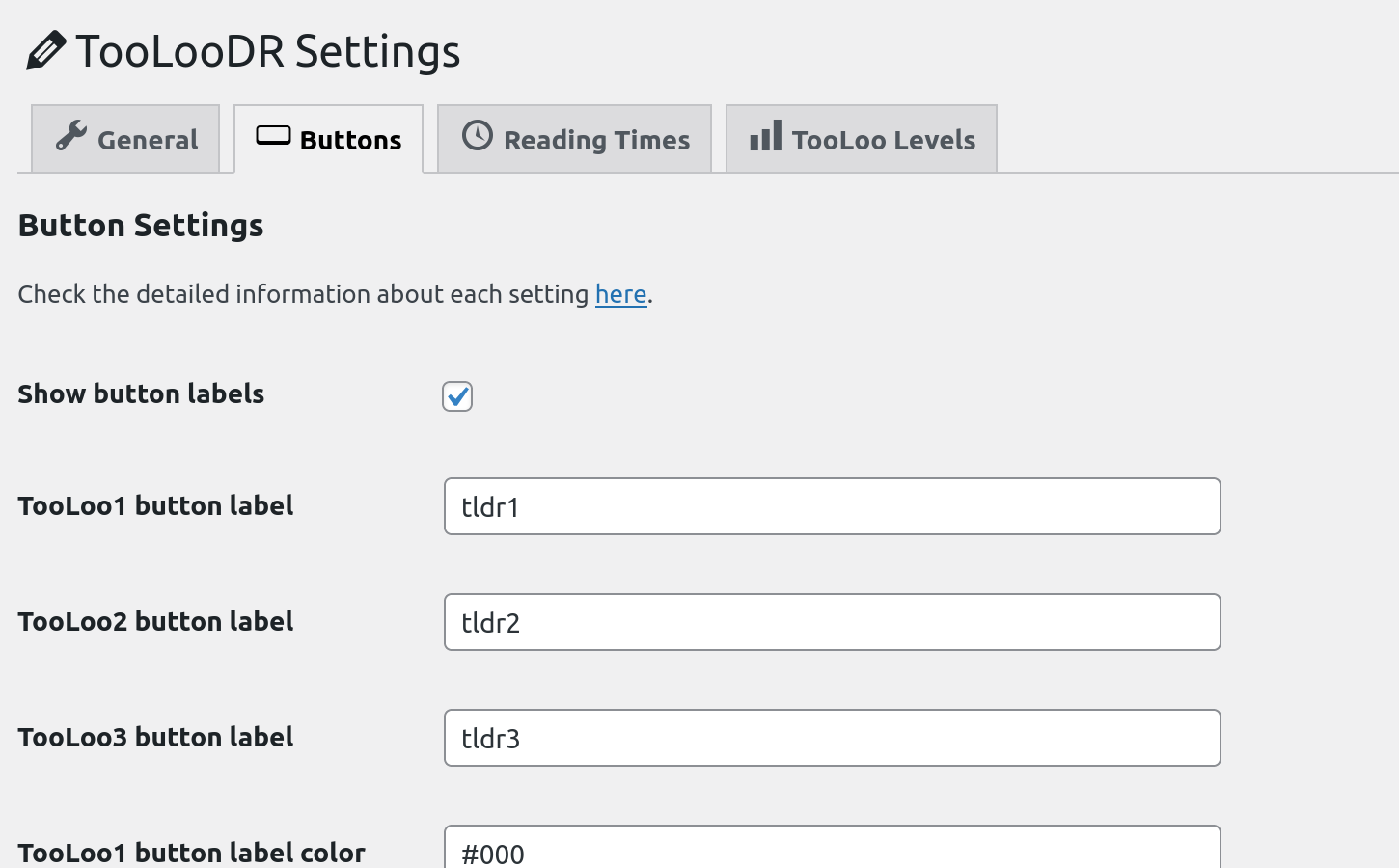Switch to the General tab
This screenshot has height=868, width=1399.
pos(126,140)
